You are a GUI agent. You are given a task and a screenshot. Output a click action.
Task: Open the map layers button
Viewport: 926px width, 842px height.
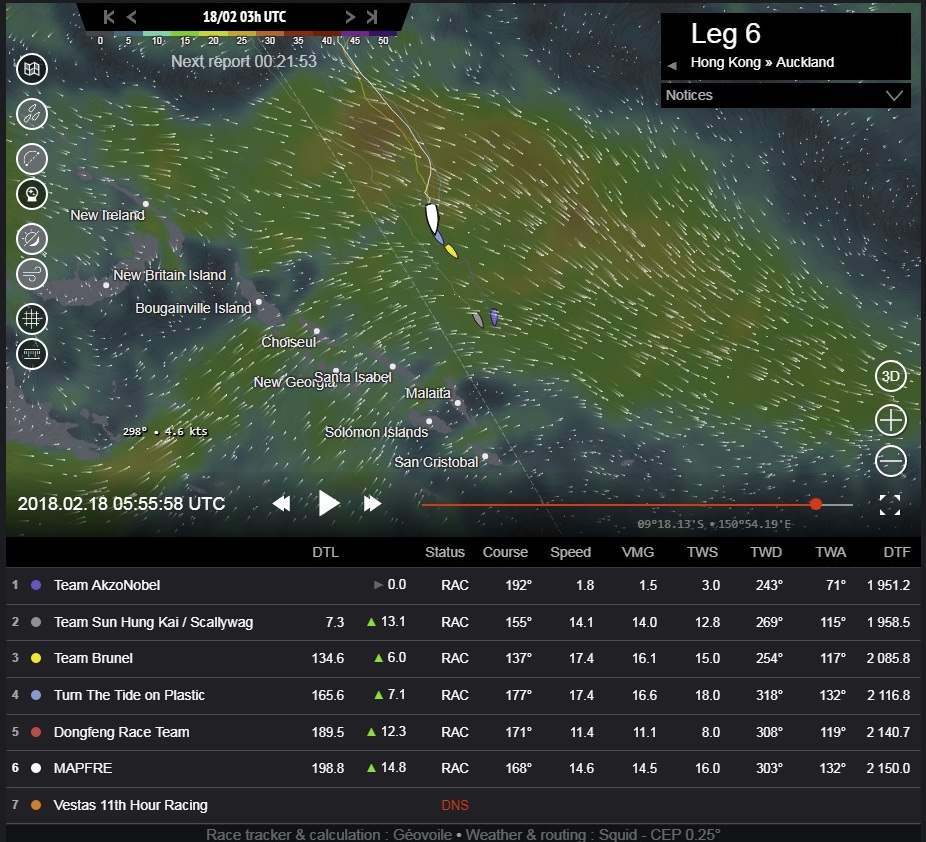(32, 69)
